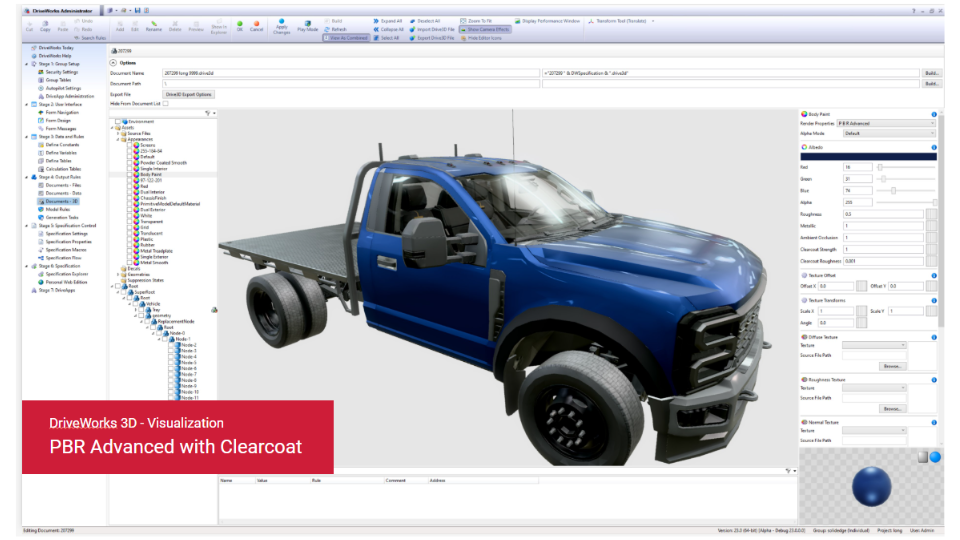Click Hide Editor Icons

click(x=481, y=38)
